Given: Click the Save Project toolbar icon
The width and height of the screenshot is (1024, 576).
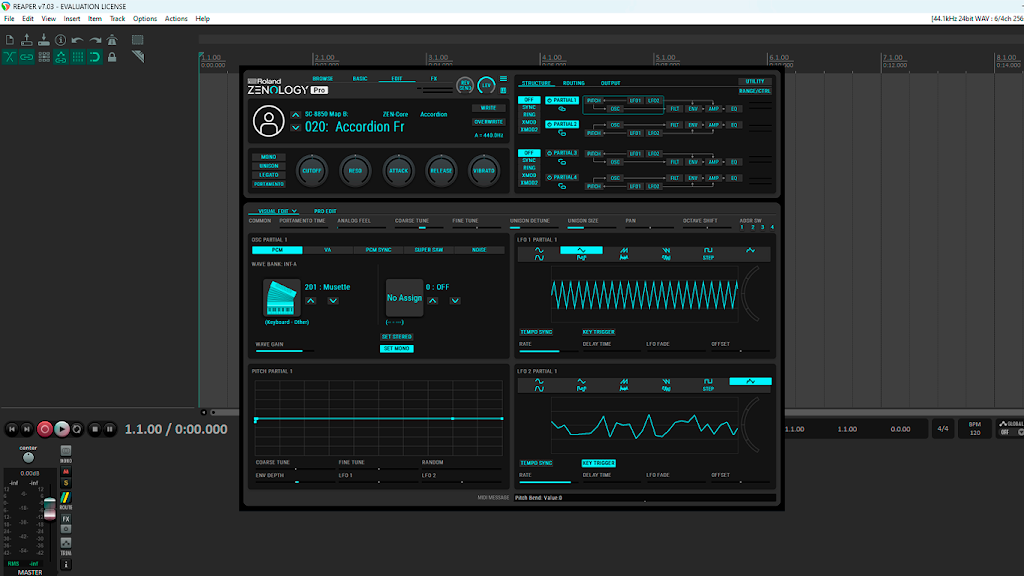Looking at the screenshot, I should pyautogui.click(x=44, y=40).
